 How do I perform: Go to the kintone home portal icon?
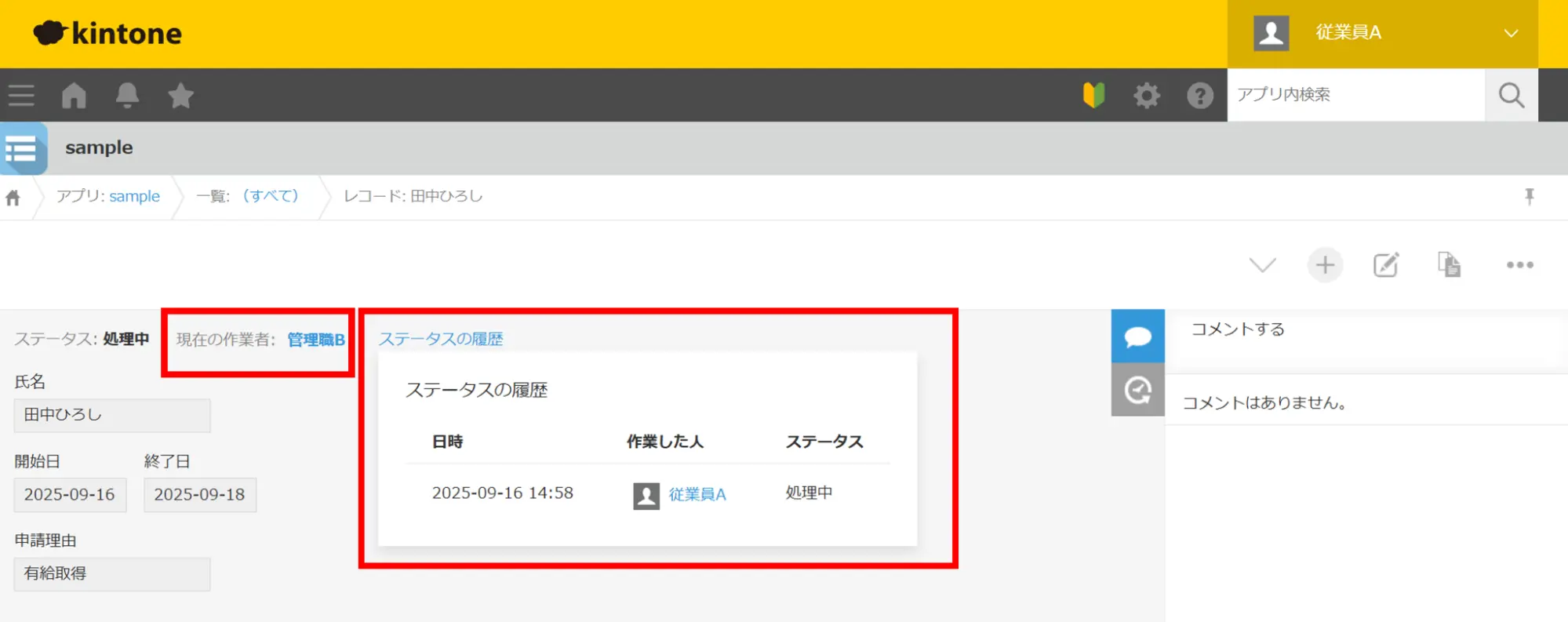pos(74,96)
